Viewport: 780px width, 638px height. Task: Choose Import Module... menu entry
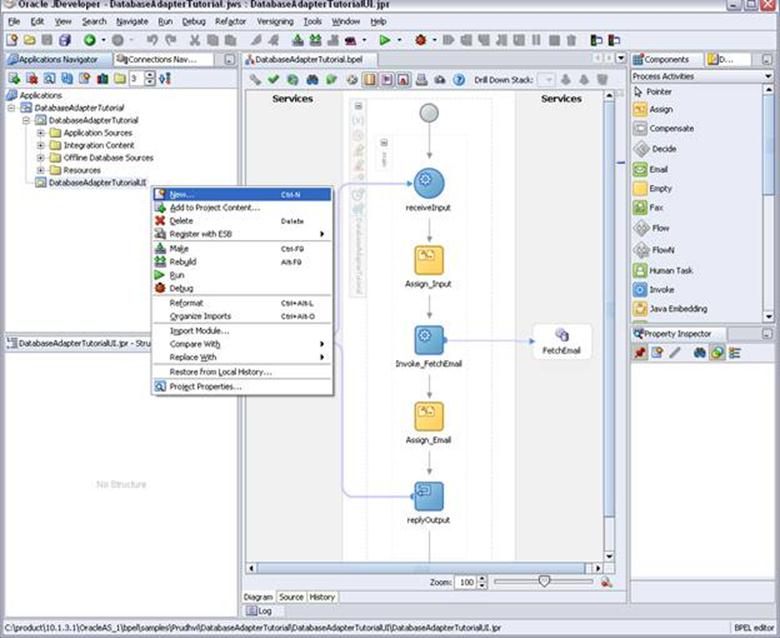(241, 331)
